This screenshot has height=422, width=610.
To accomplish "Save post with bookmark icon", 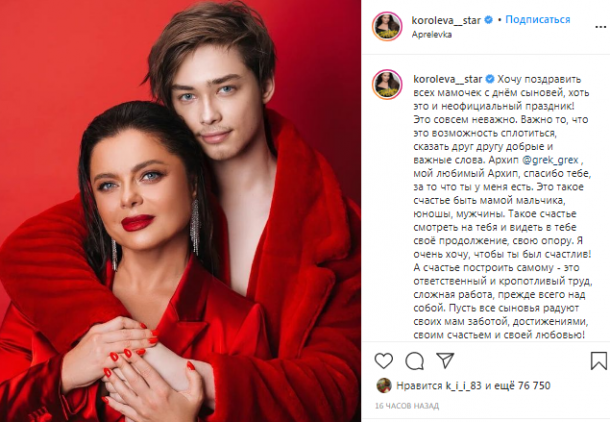I will coord(598,361).
